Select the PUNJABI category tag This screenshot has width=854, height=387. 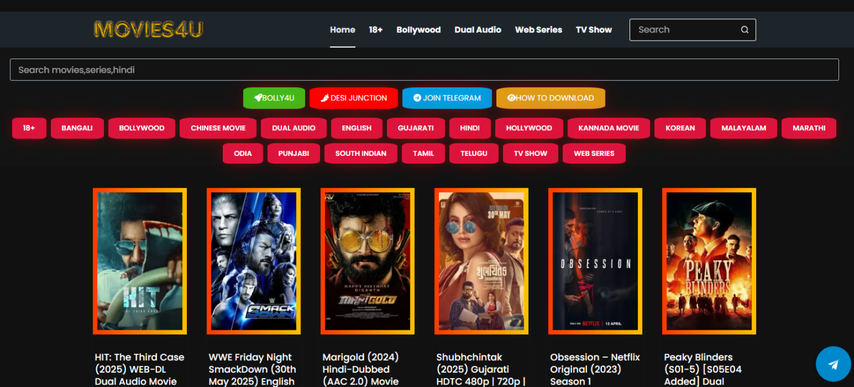(x=294, y=153)
